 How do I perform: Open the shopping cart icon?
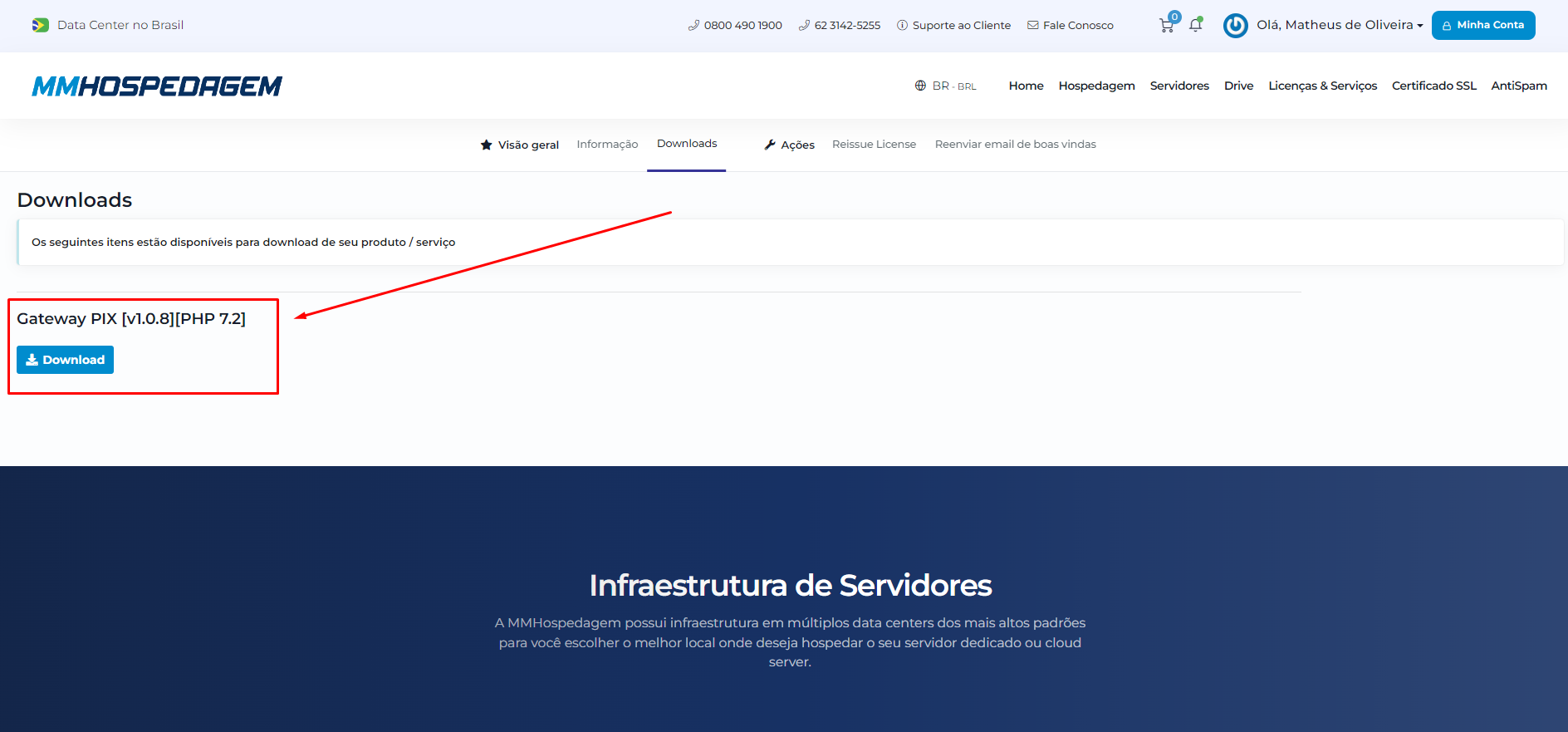click(1167, 26)
